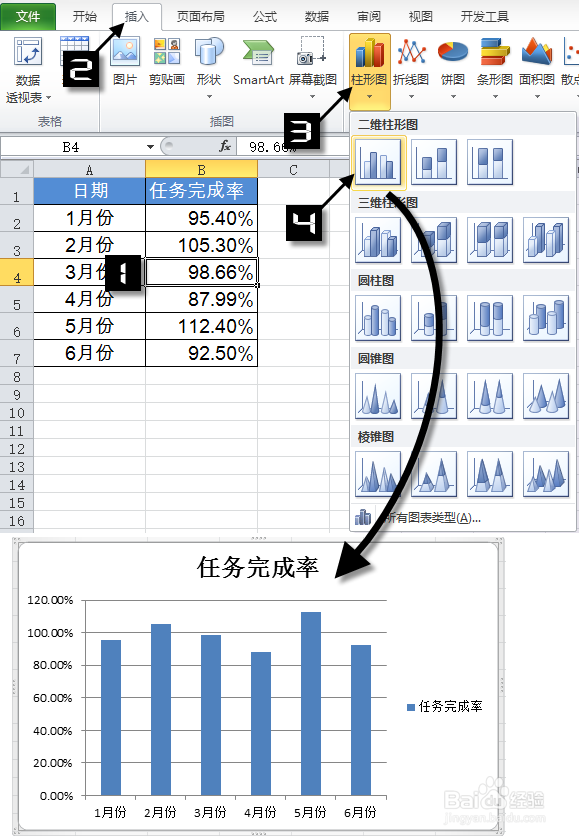579x839 pixels.
Task: Pick 100% stacked cylinder chart
Action: click(490, 318)
